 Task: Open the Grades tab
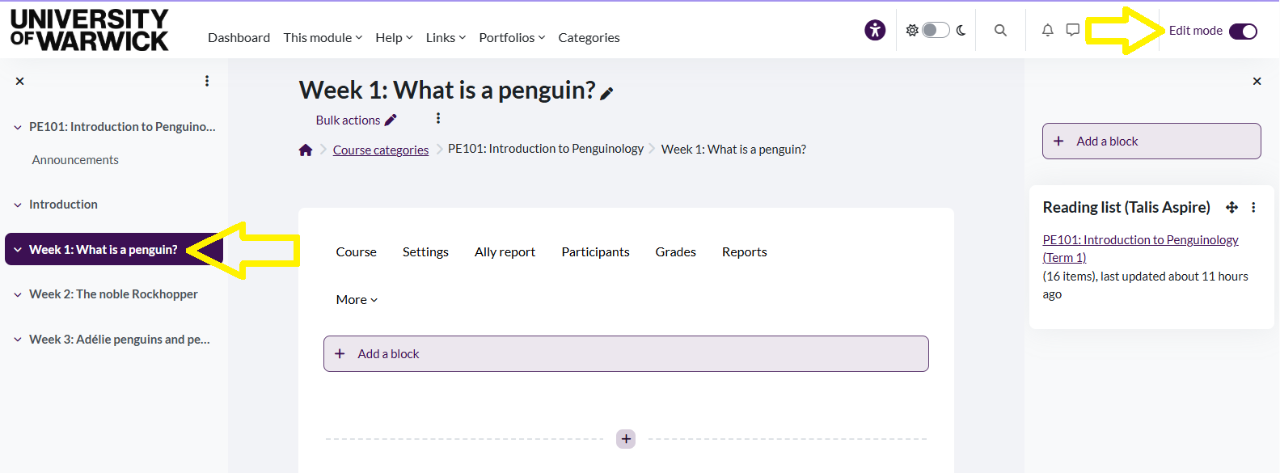pos(676,252)
